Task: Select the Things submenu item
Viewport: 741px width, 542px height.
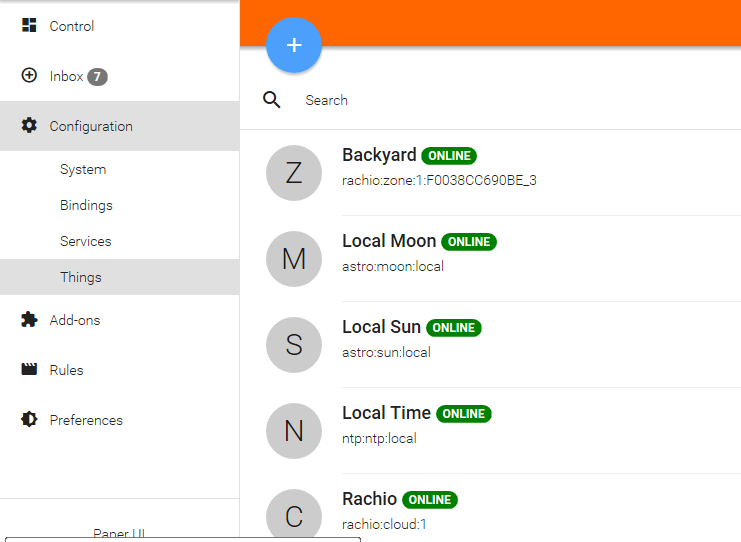Action: [x=80, y=278]
